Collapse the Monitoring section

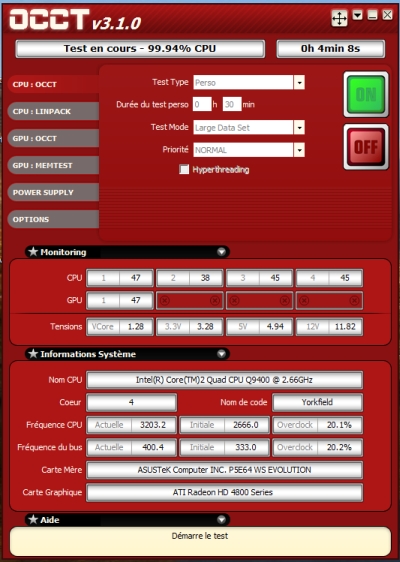pos(222,252)
